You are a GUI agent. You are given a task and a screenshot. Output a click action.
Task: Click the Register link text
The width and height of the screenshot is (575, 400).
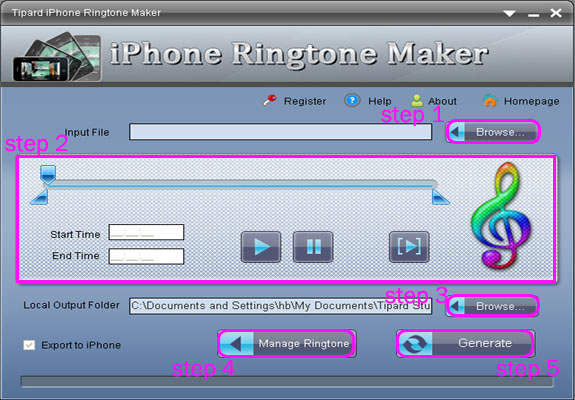tap(305, 101)
